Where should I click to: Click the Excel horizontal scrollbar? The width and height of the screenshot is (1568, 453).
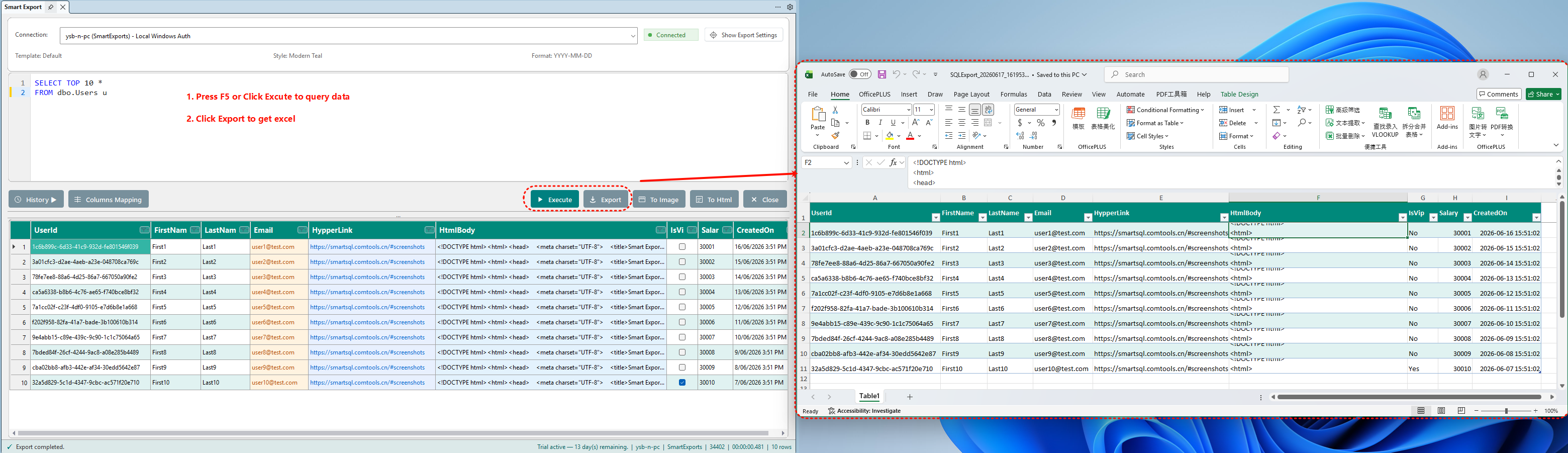[x=1409, y=397]
